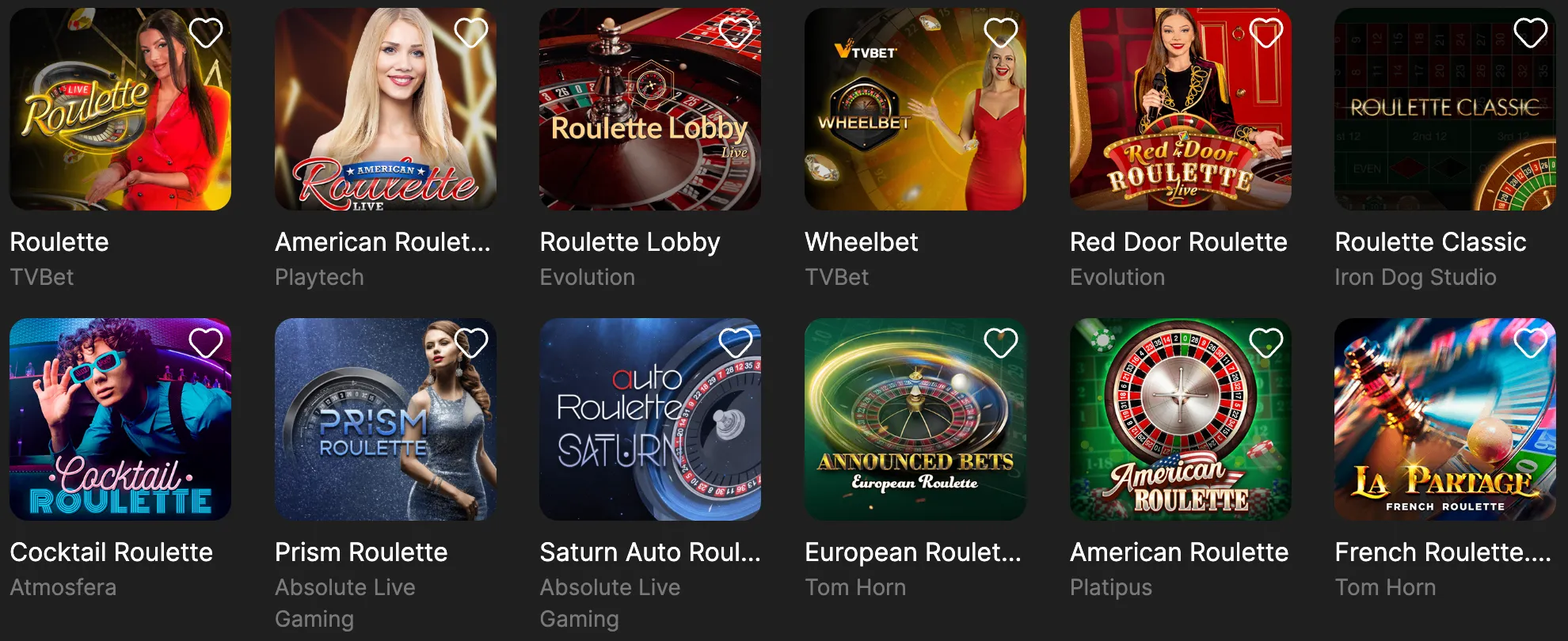Favorite the Cocktail Roulette game
Image resolution: width=1568 pixels, height=641 pixels.
(205, 343)
